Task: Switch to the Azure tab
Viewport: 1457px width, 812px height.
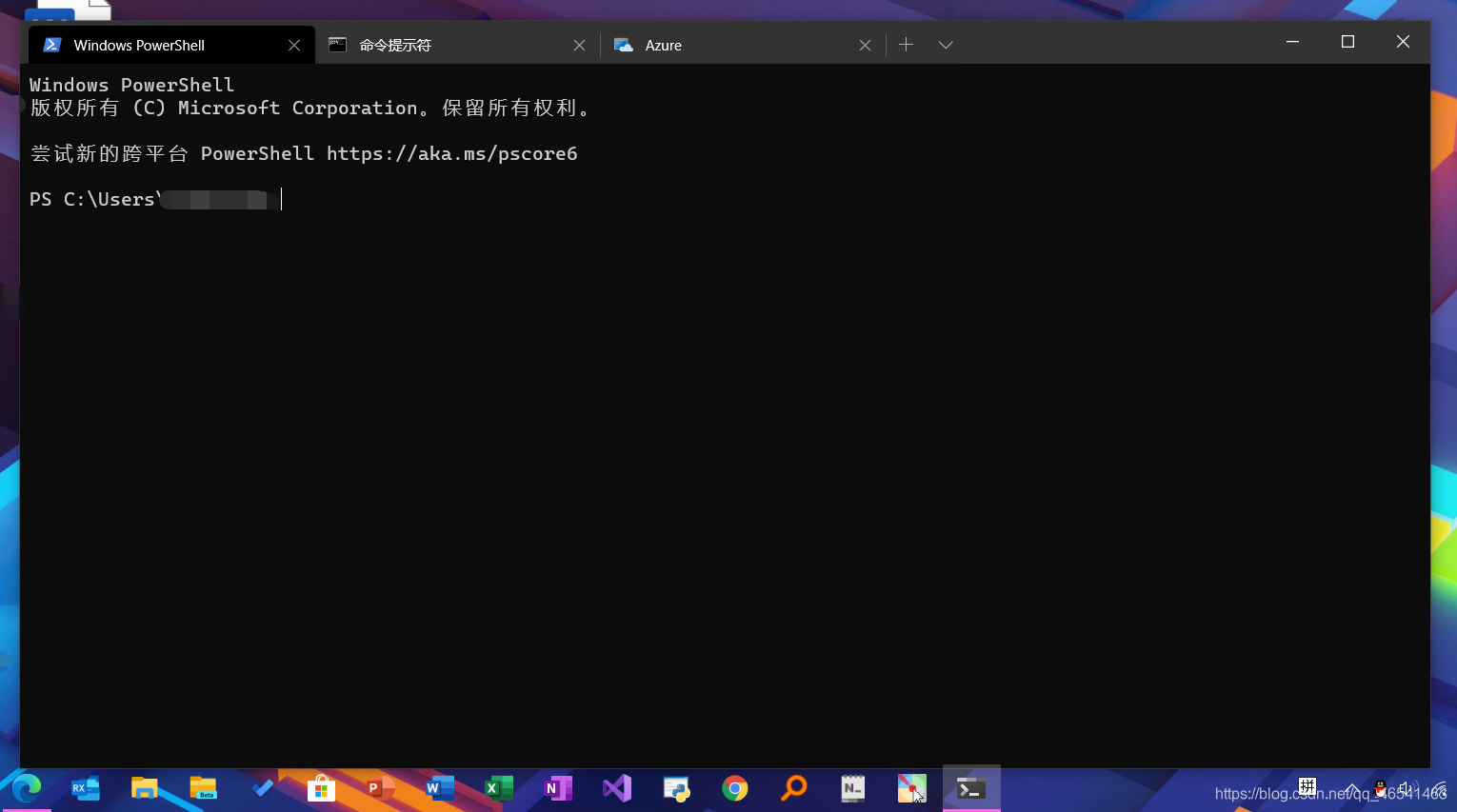Action: (x=744, y=45)
